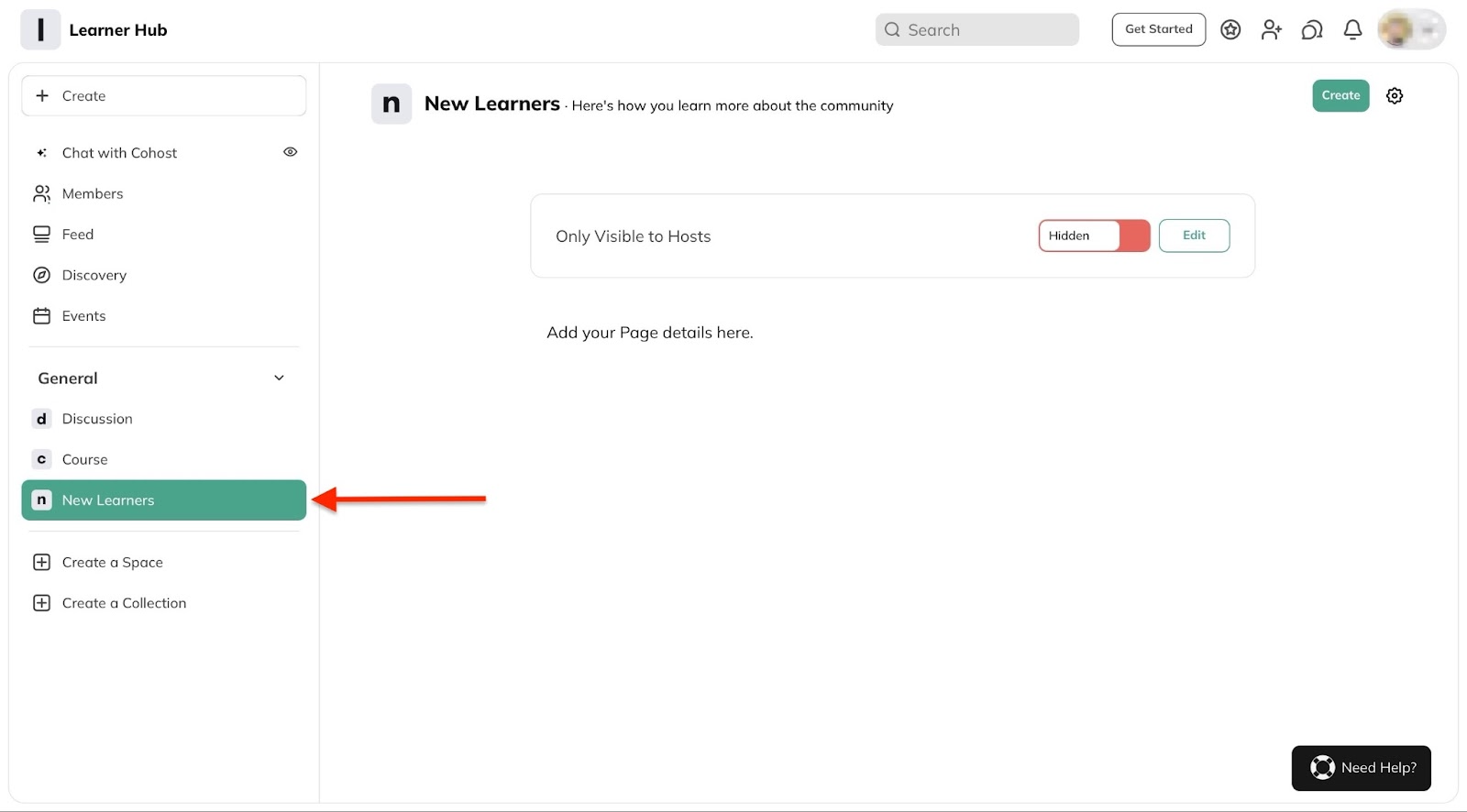Click the sidebar Create button
Viewport: 1467px width, 812px height.
click(164, 95)
